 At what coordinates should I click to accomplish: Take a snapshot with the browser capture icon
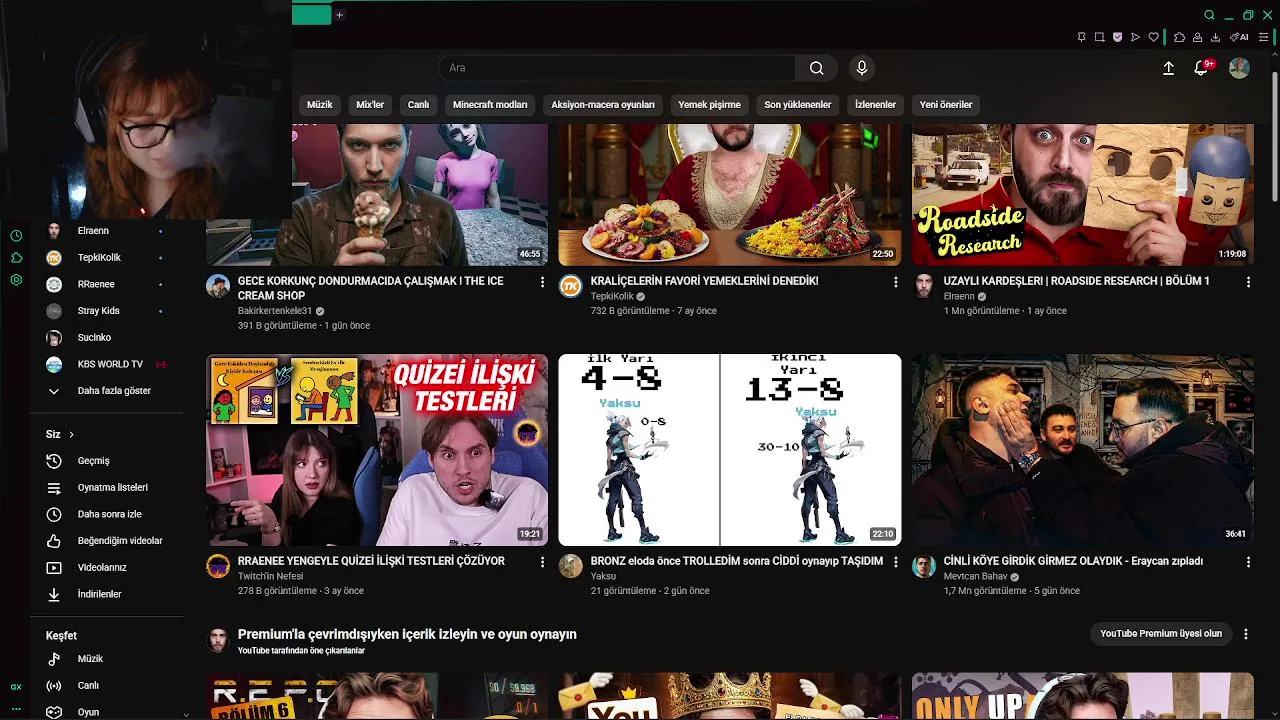coord(1099,37)
